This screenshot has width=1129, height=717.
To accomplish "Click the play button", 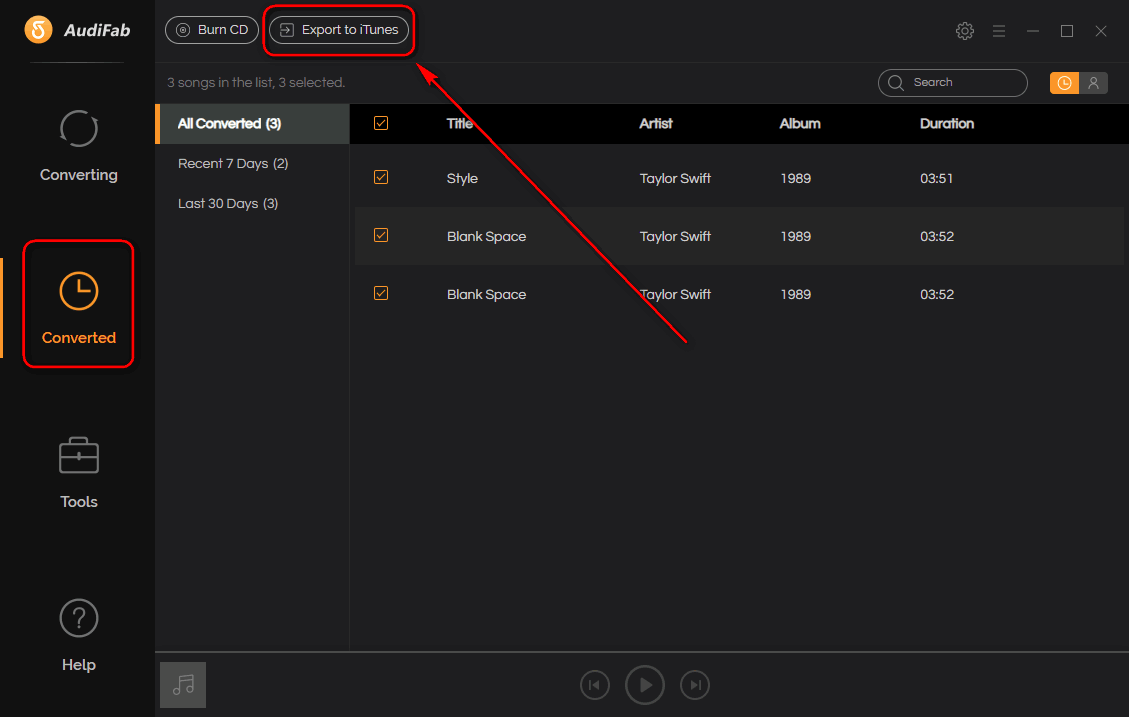I will click(644, 685).
